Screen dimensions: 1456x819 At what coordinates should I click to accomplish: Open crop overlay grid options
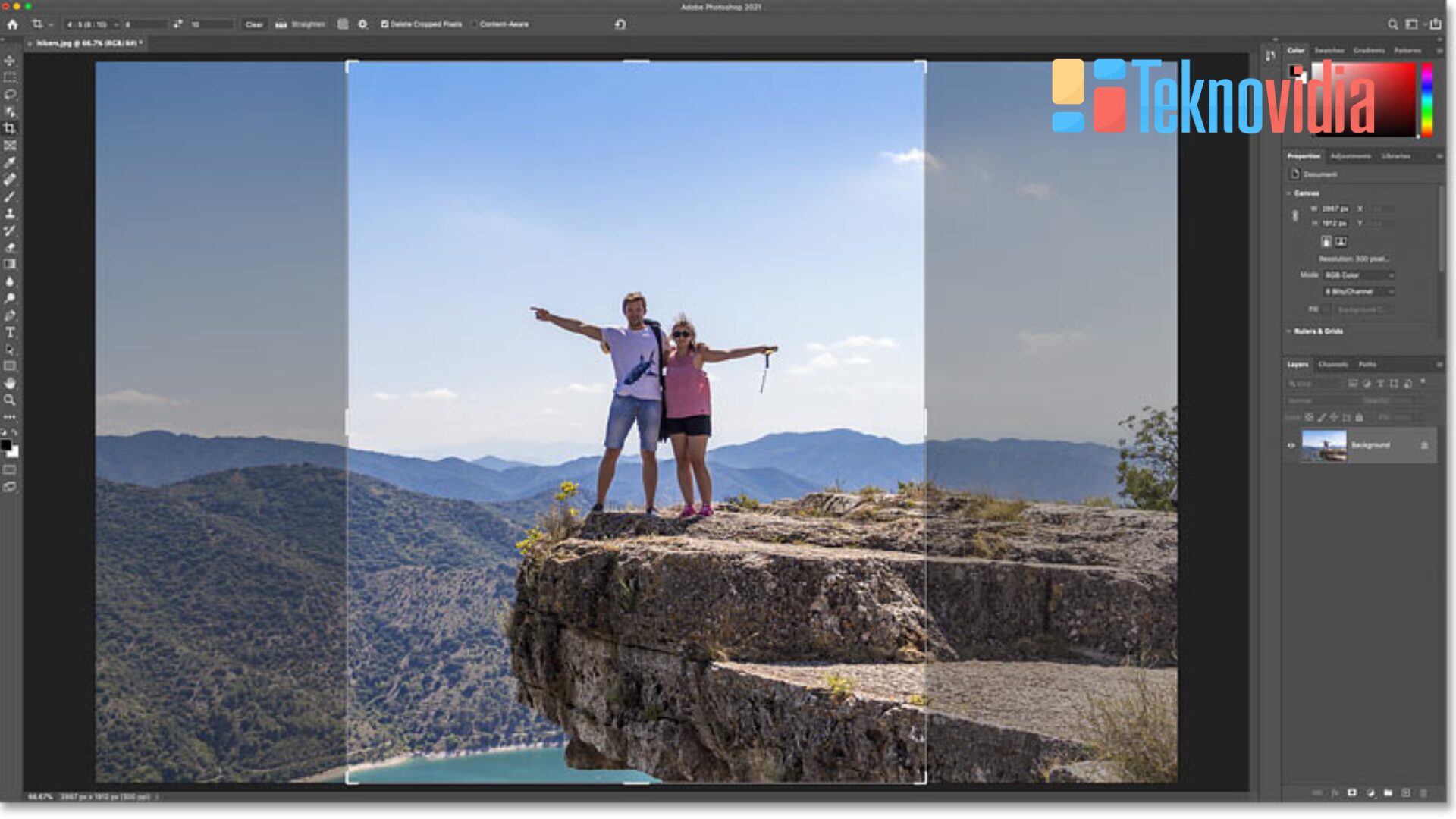(343, 24)
